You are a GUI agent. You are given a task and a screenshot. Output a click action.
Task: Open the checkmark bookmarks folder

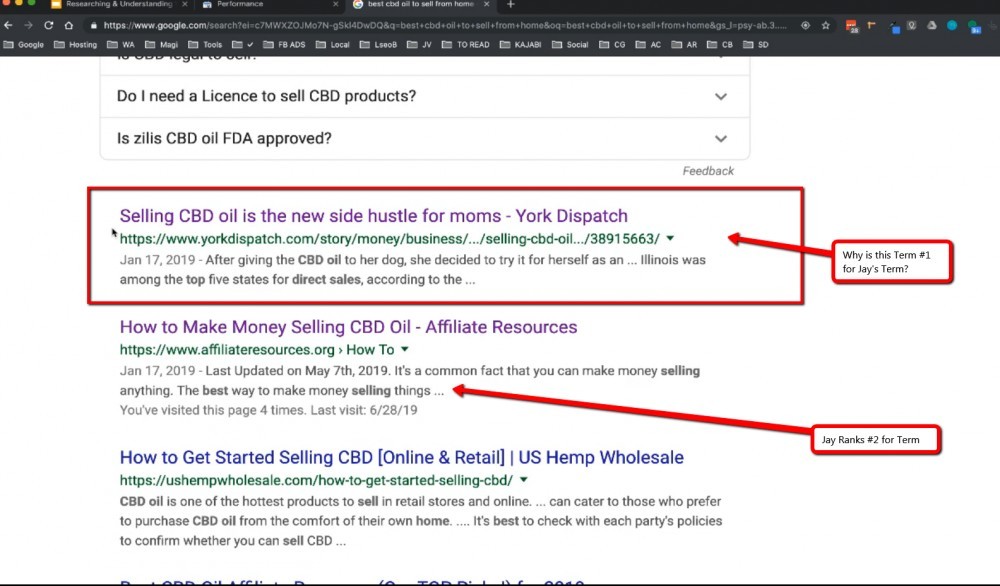242,45
